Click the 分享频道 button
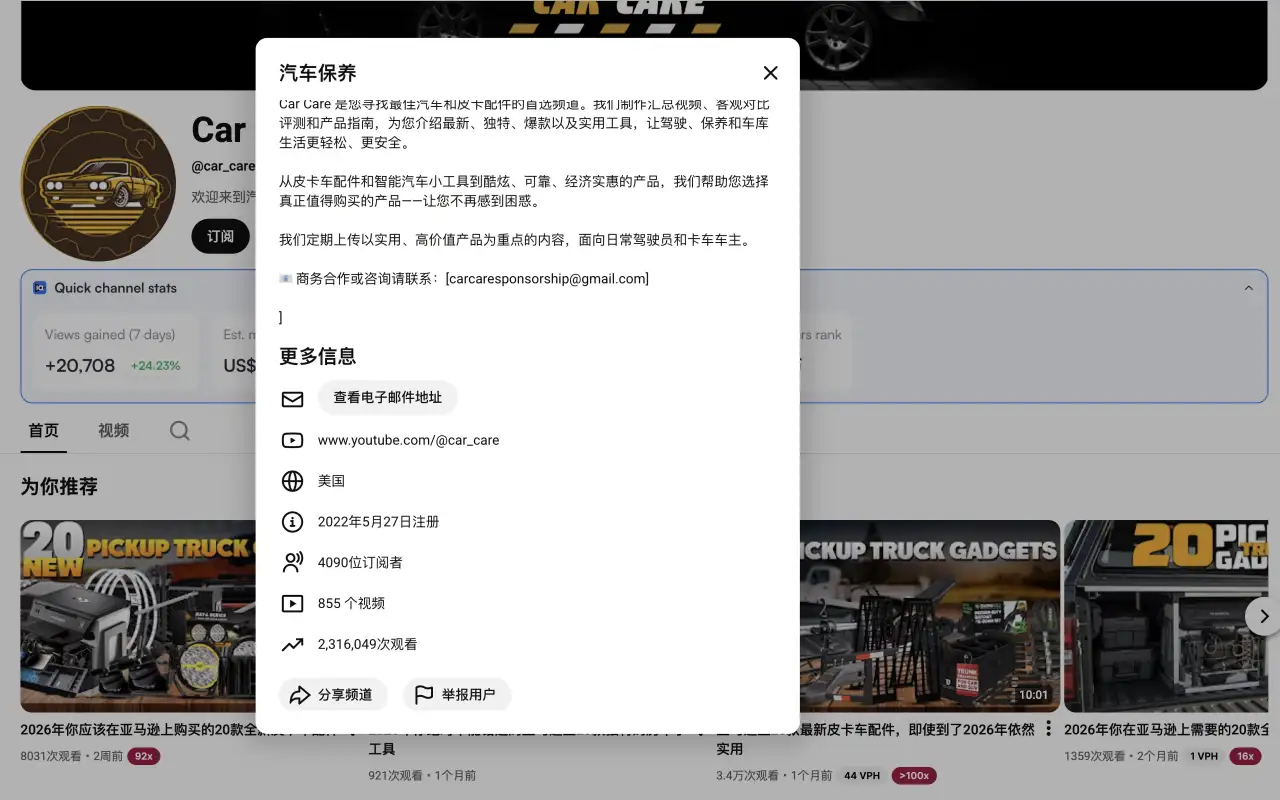This screenshot has width=1280, height=800. pos(333,694)
